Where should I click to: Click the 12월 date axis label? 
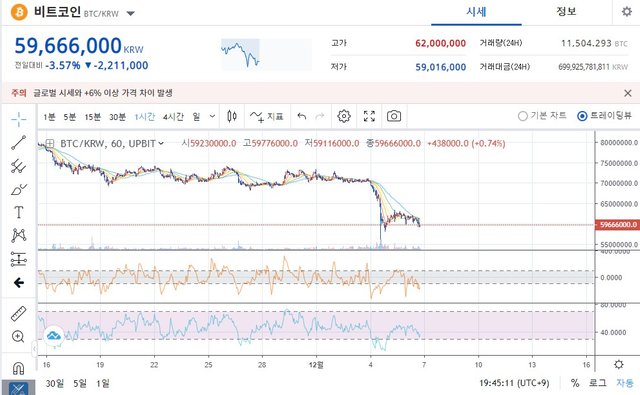[x=316, y=364]
